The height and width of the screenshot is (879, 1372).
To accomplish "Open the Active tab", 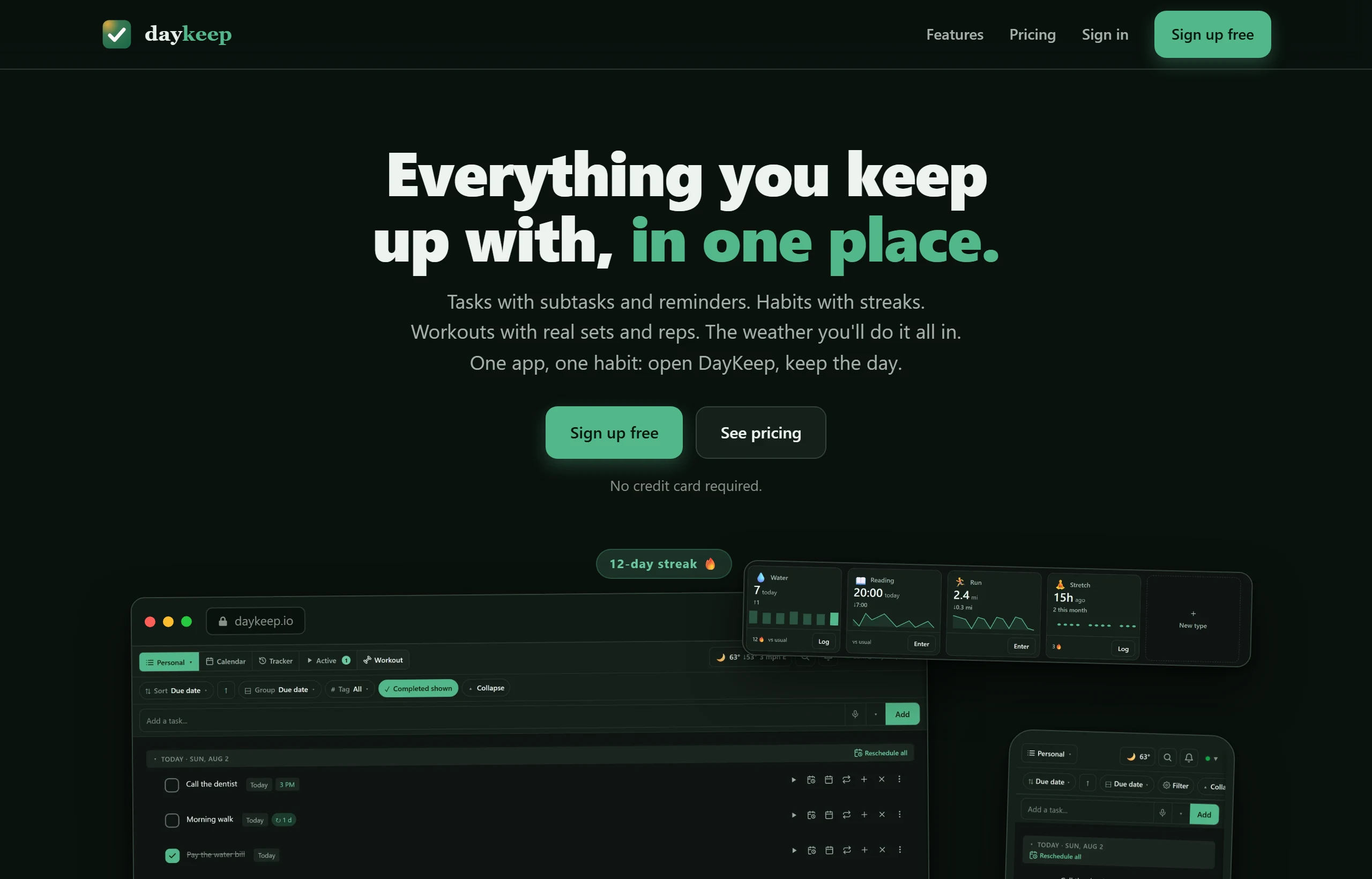I will coord(329,660).
